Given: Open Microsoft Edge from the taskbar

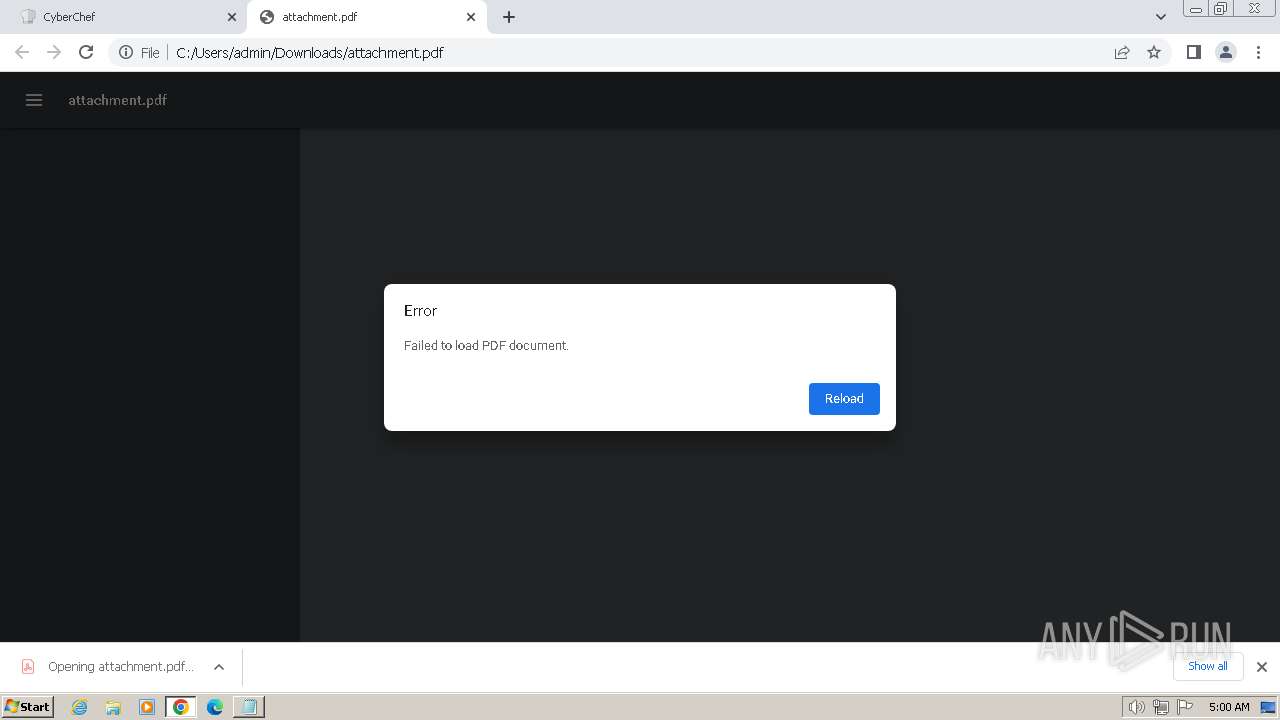Looking at the screenshot, I should (x=215, y=707).
